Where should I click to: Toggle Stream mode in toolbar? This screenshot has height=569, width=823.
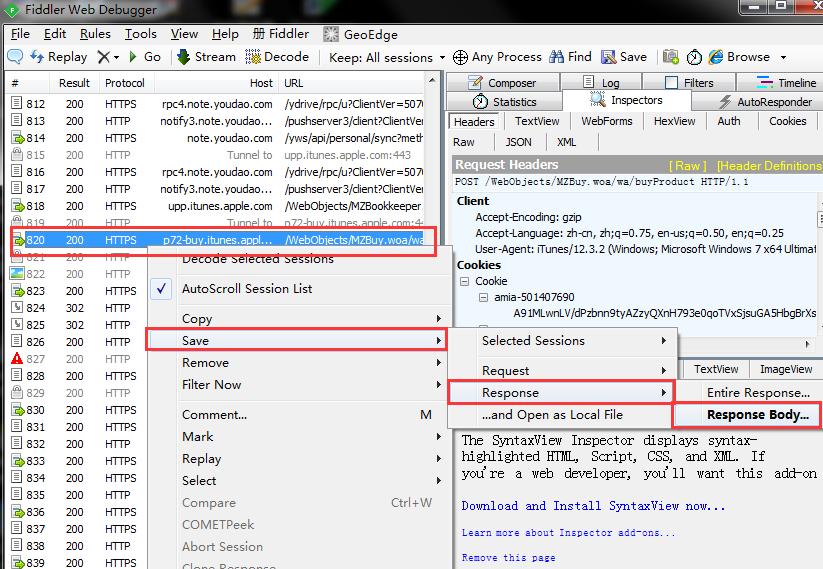point(206,57)
